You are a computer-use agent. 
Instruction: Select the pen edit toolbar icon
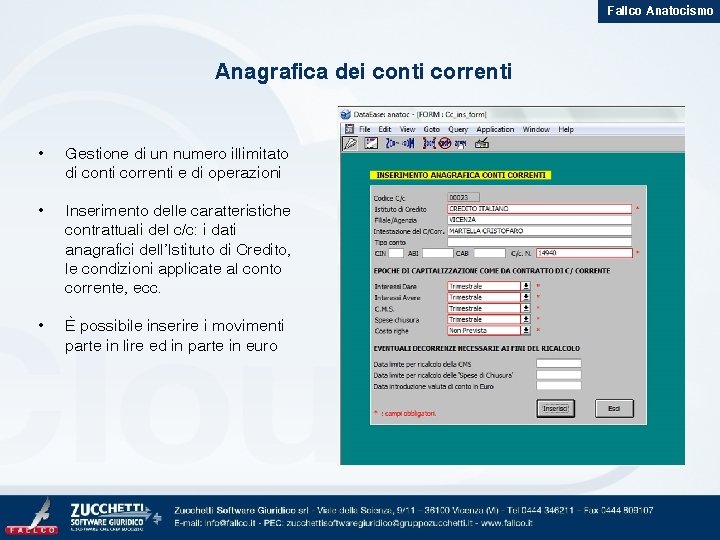pos(350,144)
